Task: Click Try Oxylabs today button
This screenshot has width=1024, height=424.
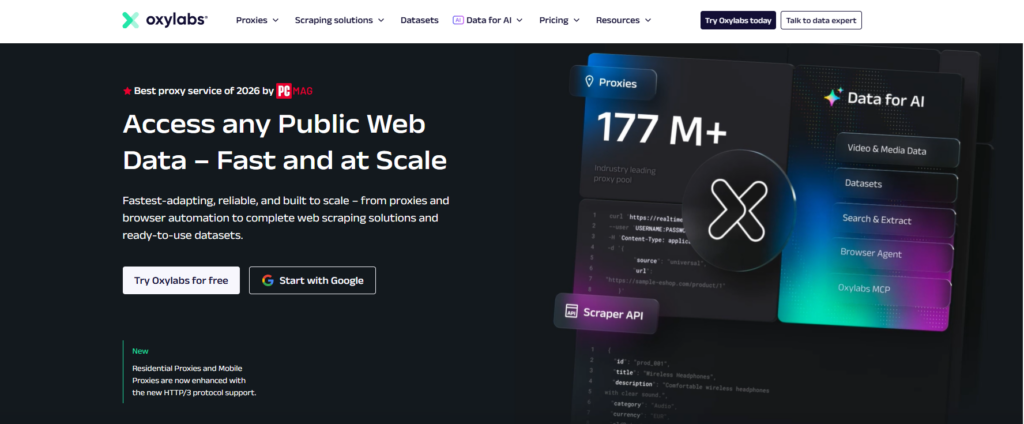Action: pos(738,20)
